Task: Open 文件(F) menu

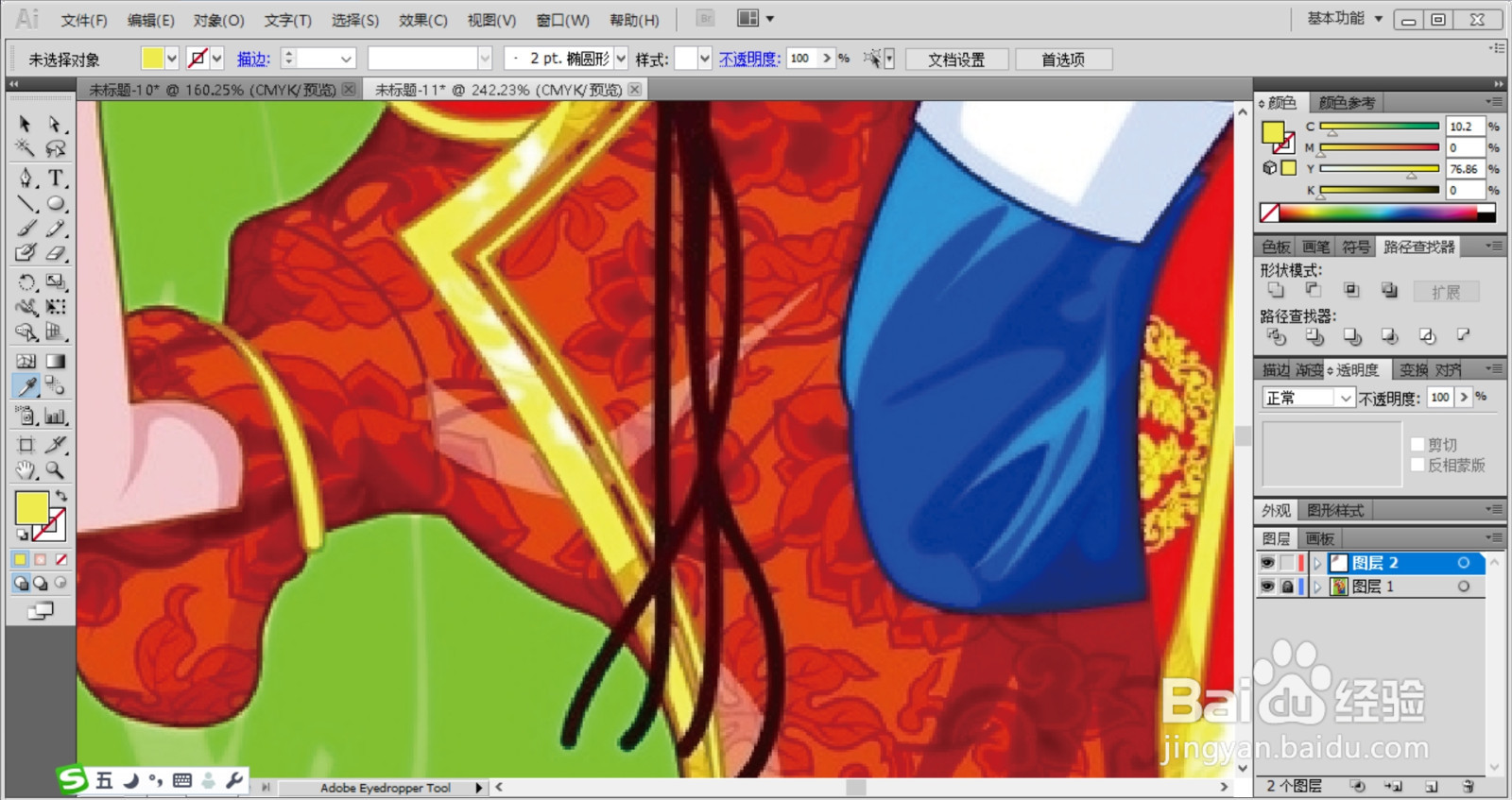Action: coord(84,20)
